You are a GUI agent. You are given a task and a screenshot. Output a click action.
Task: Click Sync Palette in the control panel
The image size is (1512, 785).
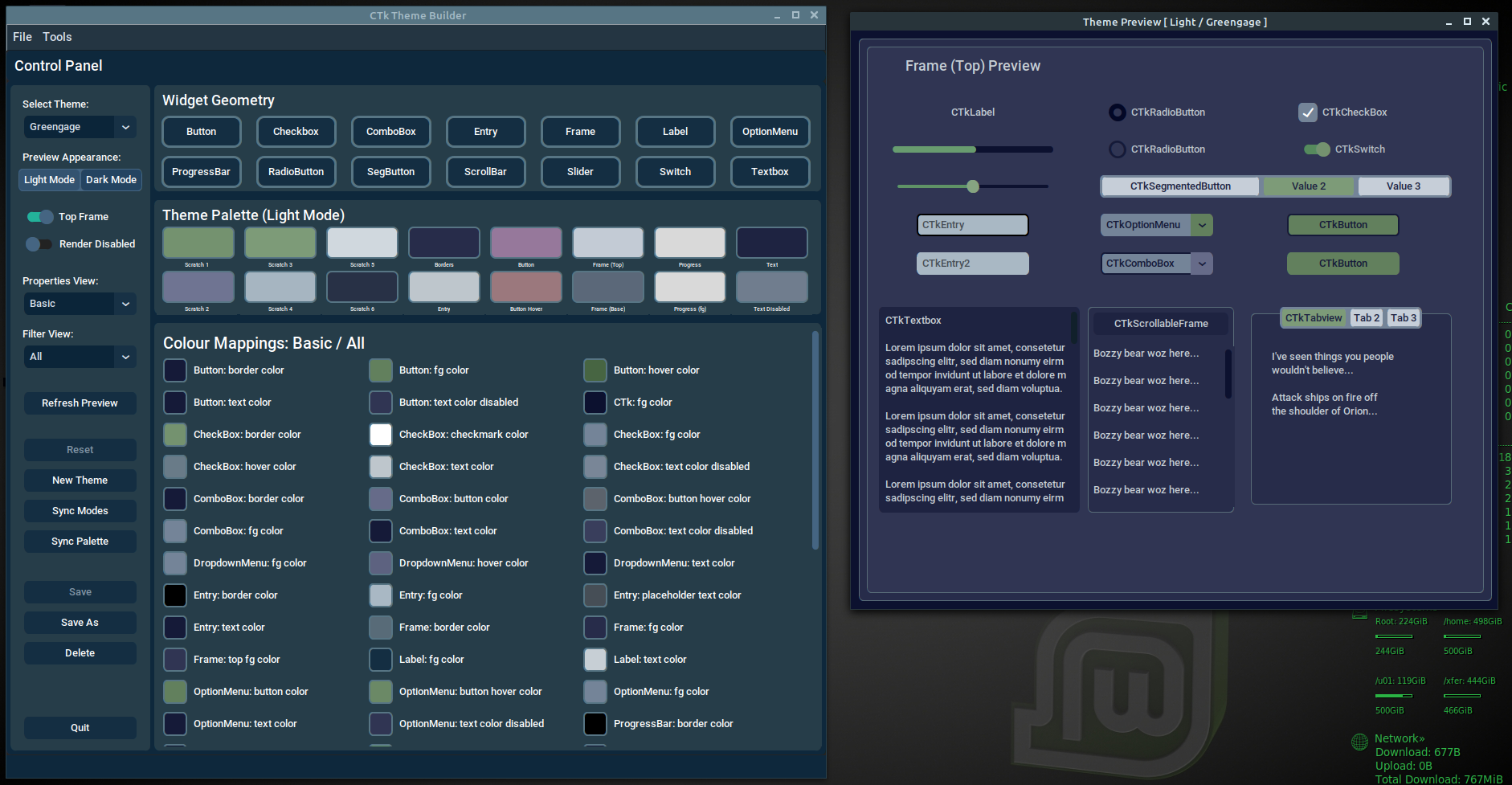pos(80,541)
